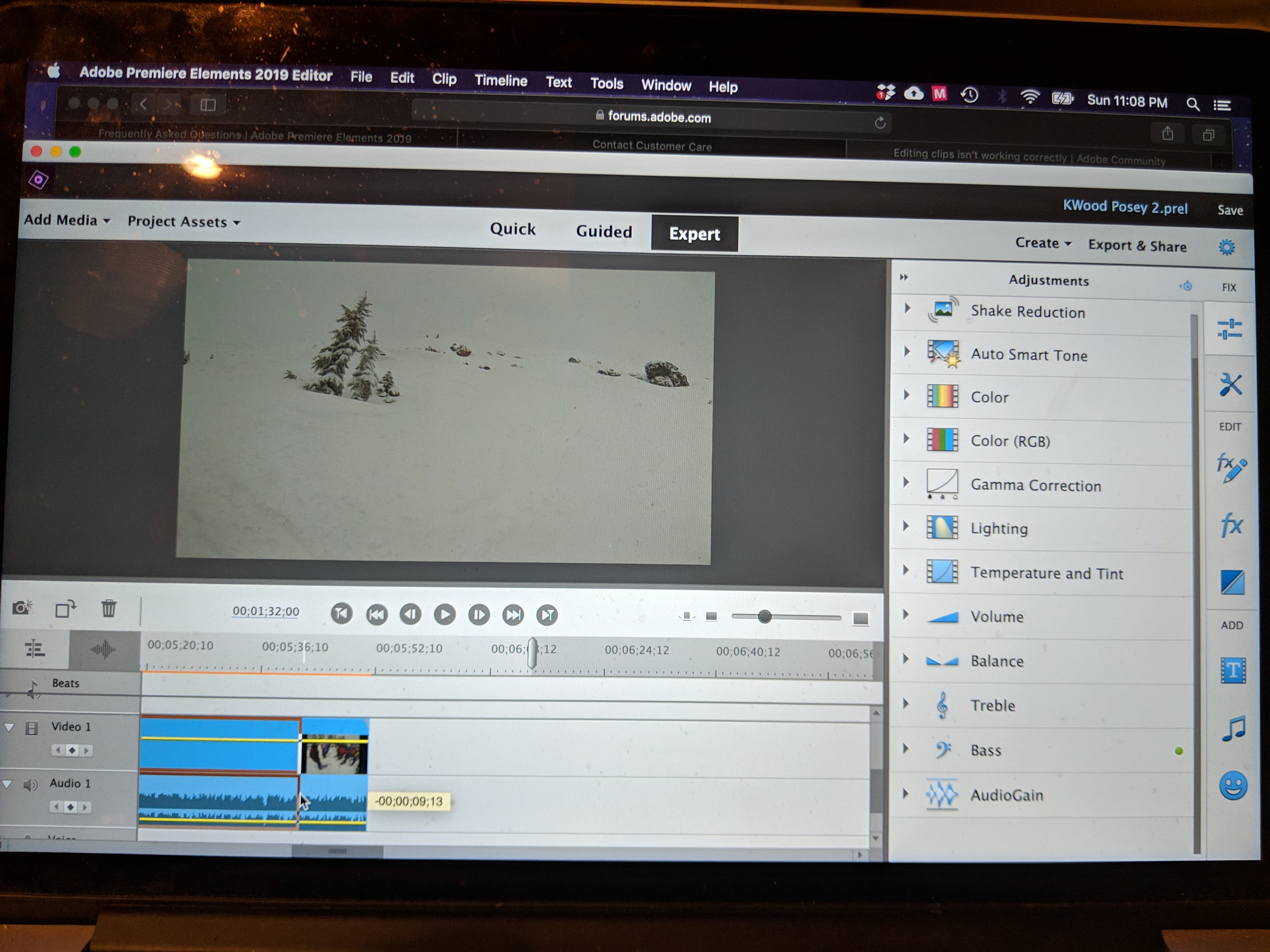The height and width of the screenshot is (952, 1270).
Task: Mute the Audio 1 speaker icon
Action: (x=30, y=785)
